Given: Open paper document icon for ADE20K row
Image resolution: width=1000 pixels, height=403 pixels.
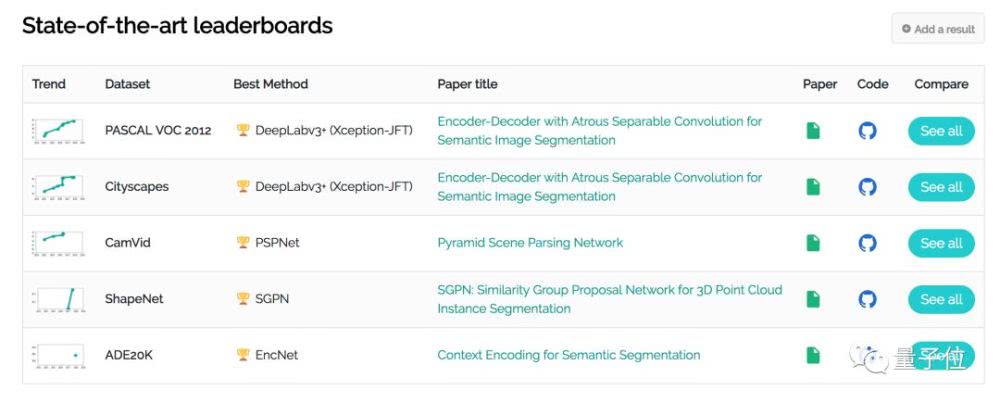Looking at the screenshot, I should pyautogui.click(x=813, y=355).
